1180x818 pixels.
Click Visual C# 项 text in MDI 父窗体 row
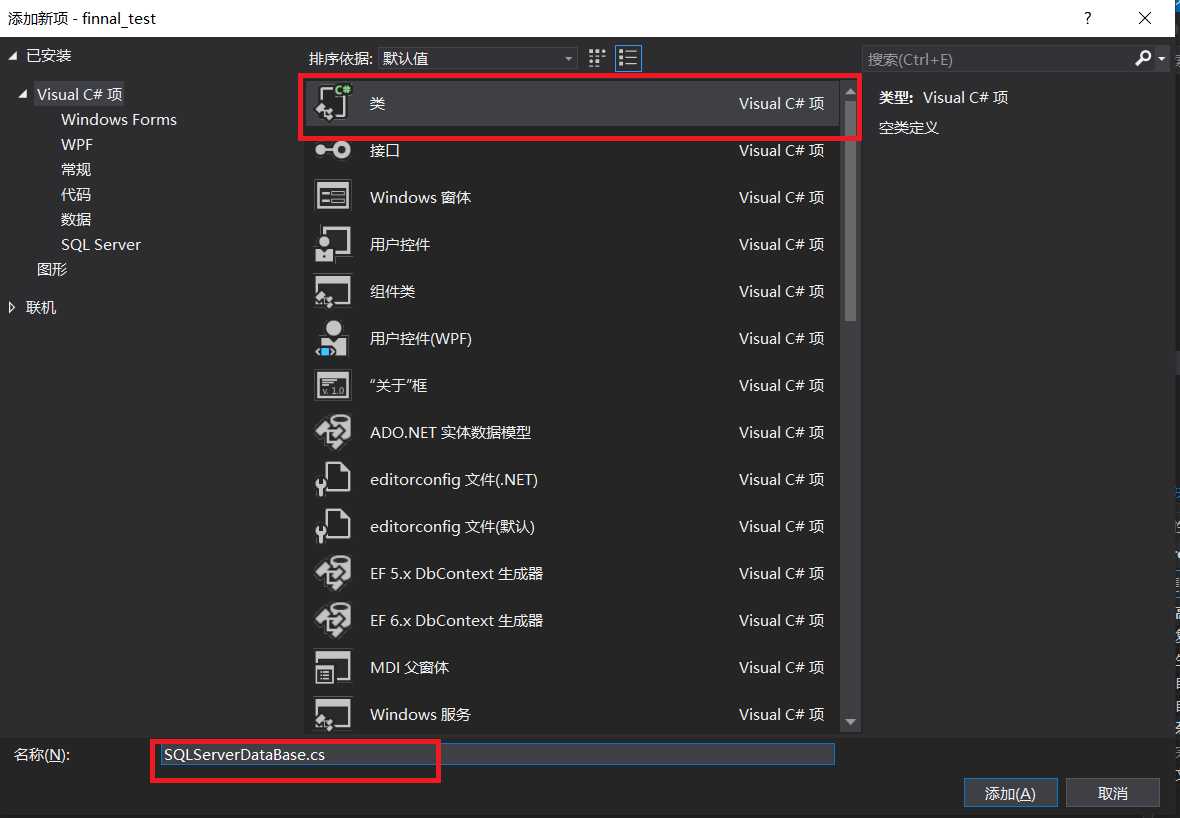781,667
